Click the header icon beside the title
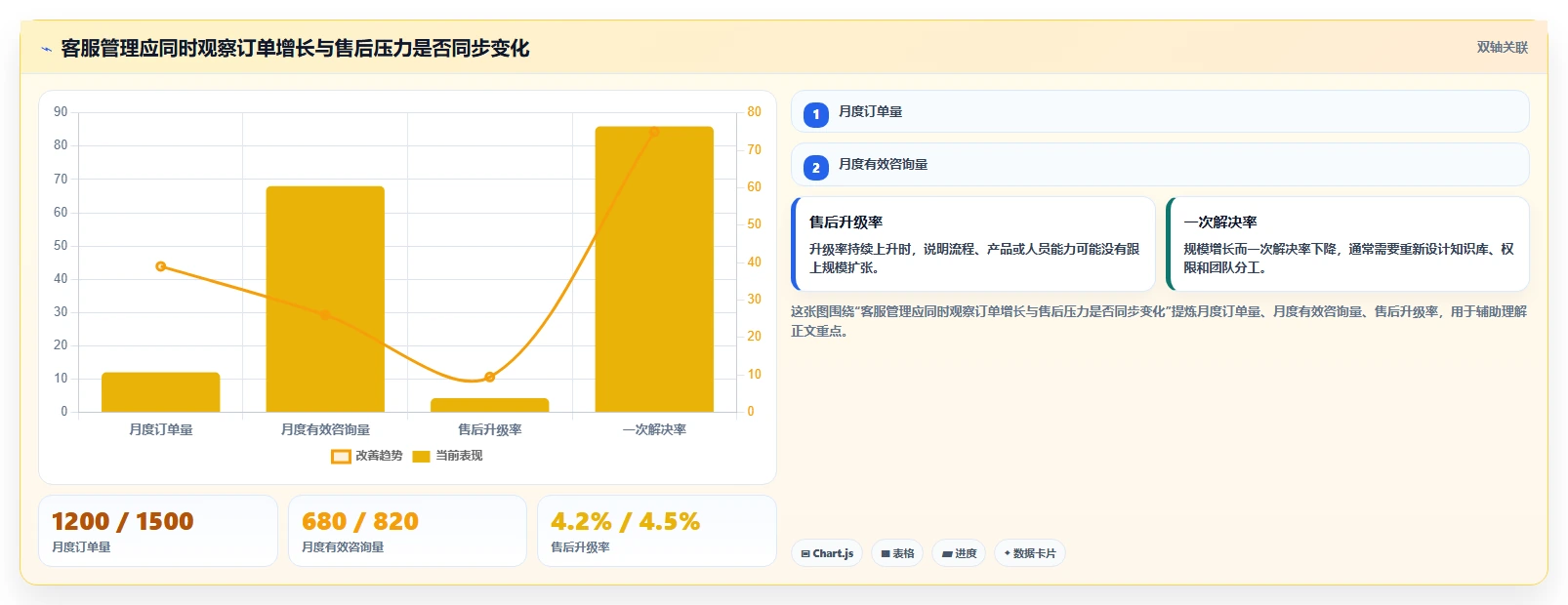The height and width of the screenshot is (605, 1568). (46, 49)
